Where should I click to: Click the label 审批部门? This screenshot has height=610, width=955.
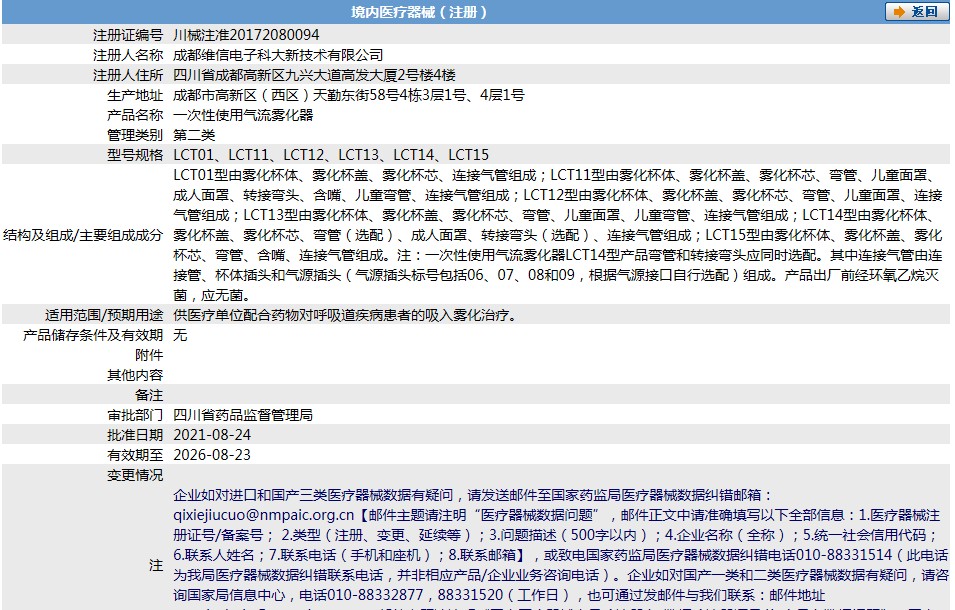click(x=135, y=415)
